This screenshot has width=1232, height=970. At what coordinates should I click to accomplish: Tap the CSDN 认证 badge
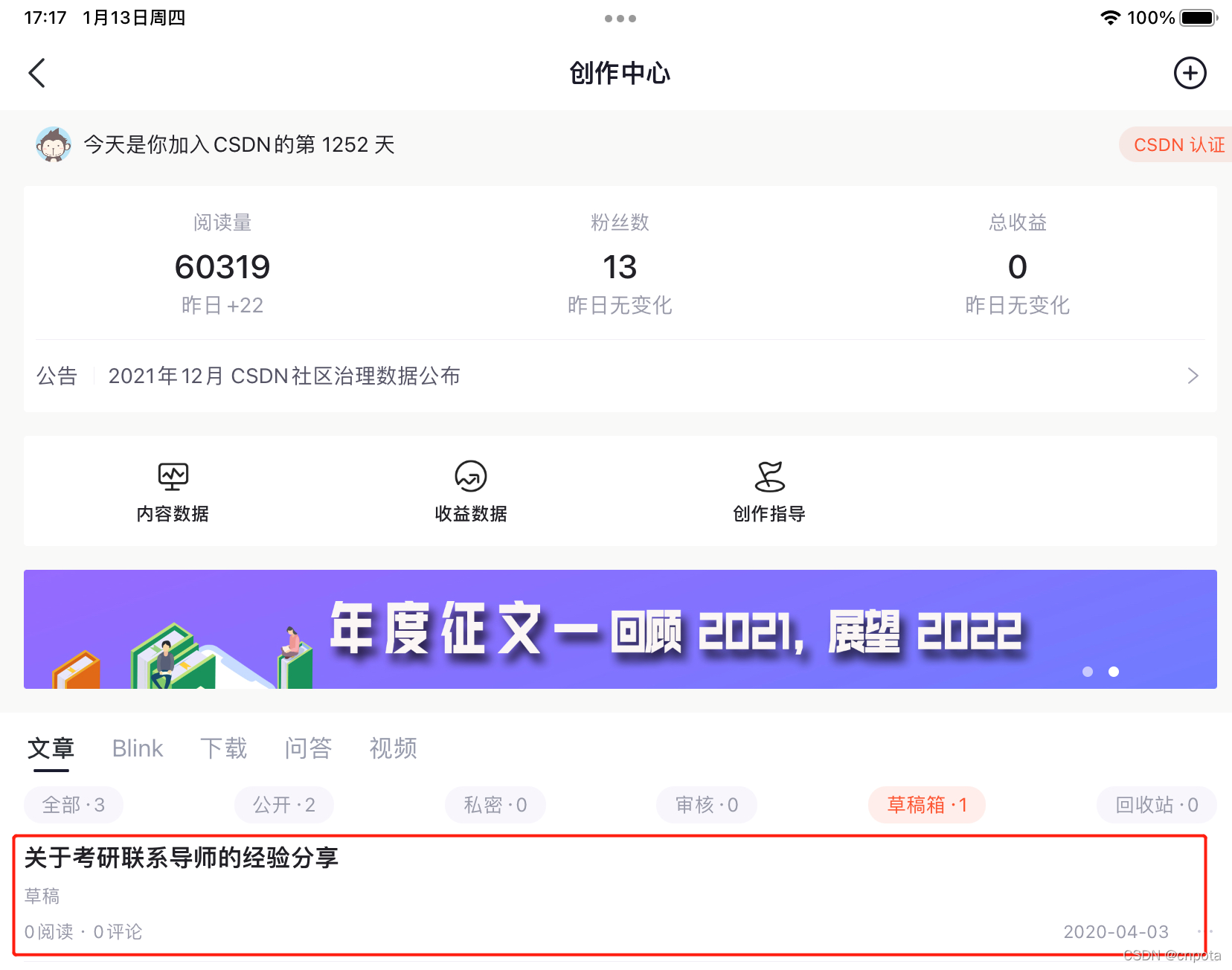[1176, 144]
